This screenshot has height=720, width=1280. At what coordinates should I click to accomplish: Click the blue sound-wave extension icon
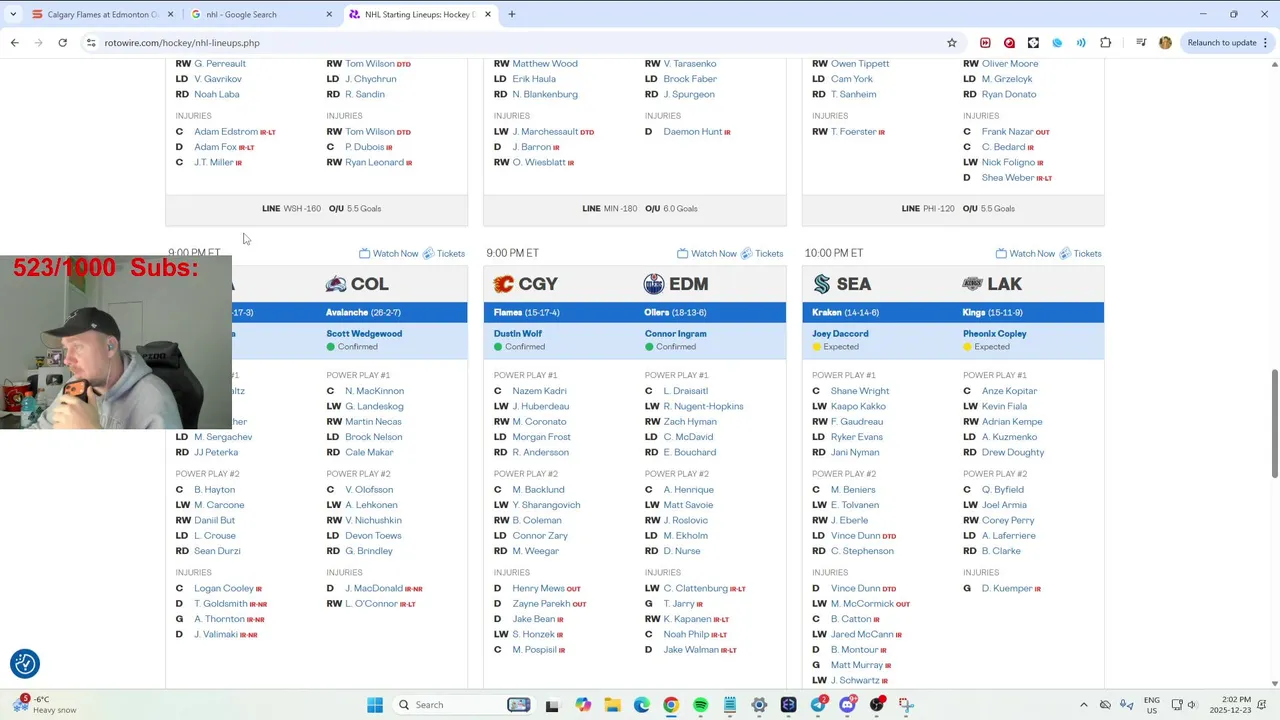coord(1081,43)
